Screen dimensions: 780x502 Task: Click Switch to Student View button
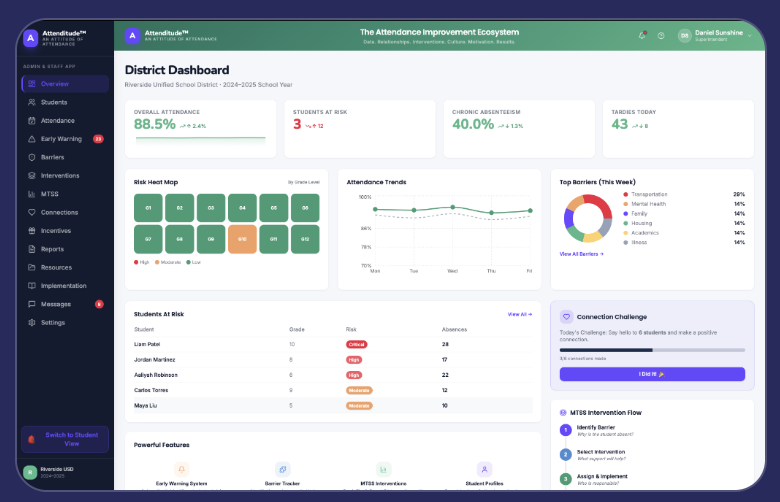coord(65,439)
